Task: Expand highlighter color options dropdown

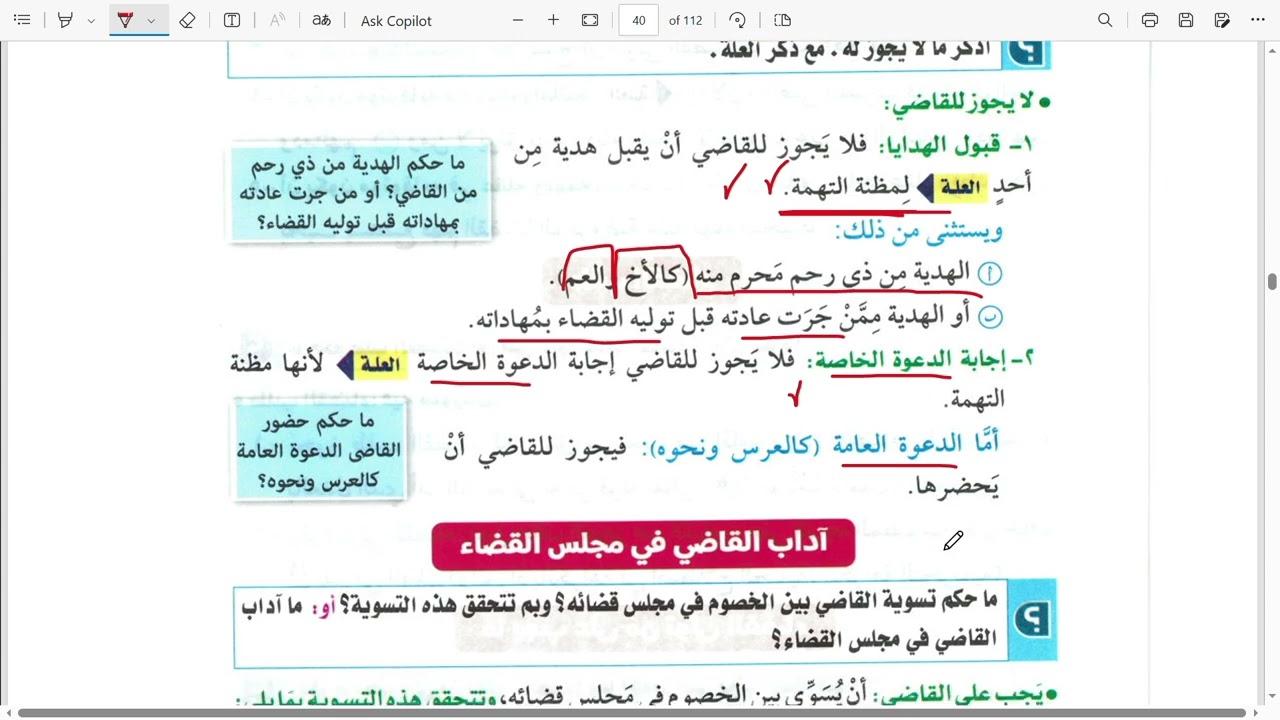Action: tap(91, 20)
